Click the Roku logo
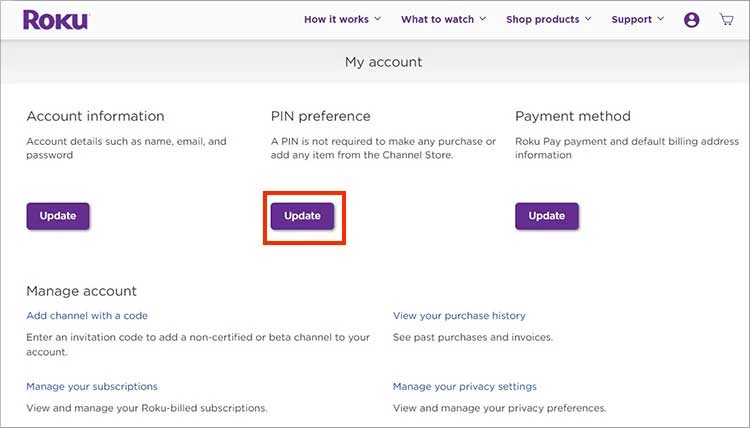Image resolution: width=750 pixels, height=428 pixels. 55,20
